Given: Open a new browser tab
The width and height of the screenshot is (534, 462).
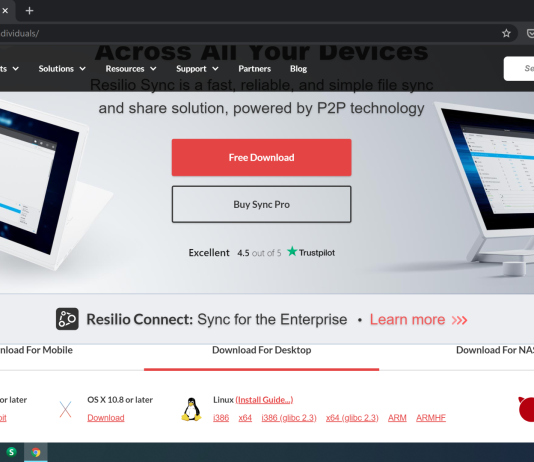Looking at the screenshot, I should [30, 11].
